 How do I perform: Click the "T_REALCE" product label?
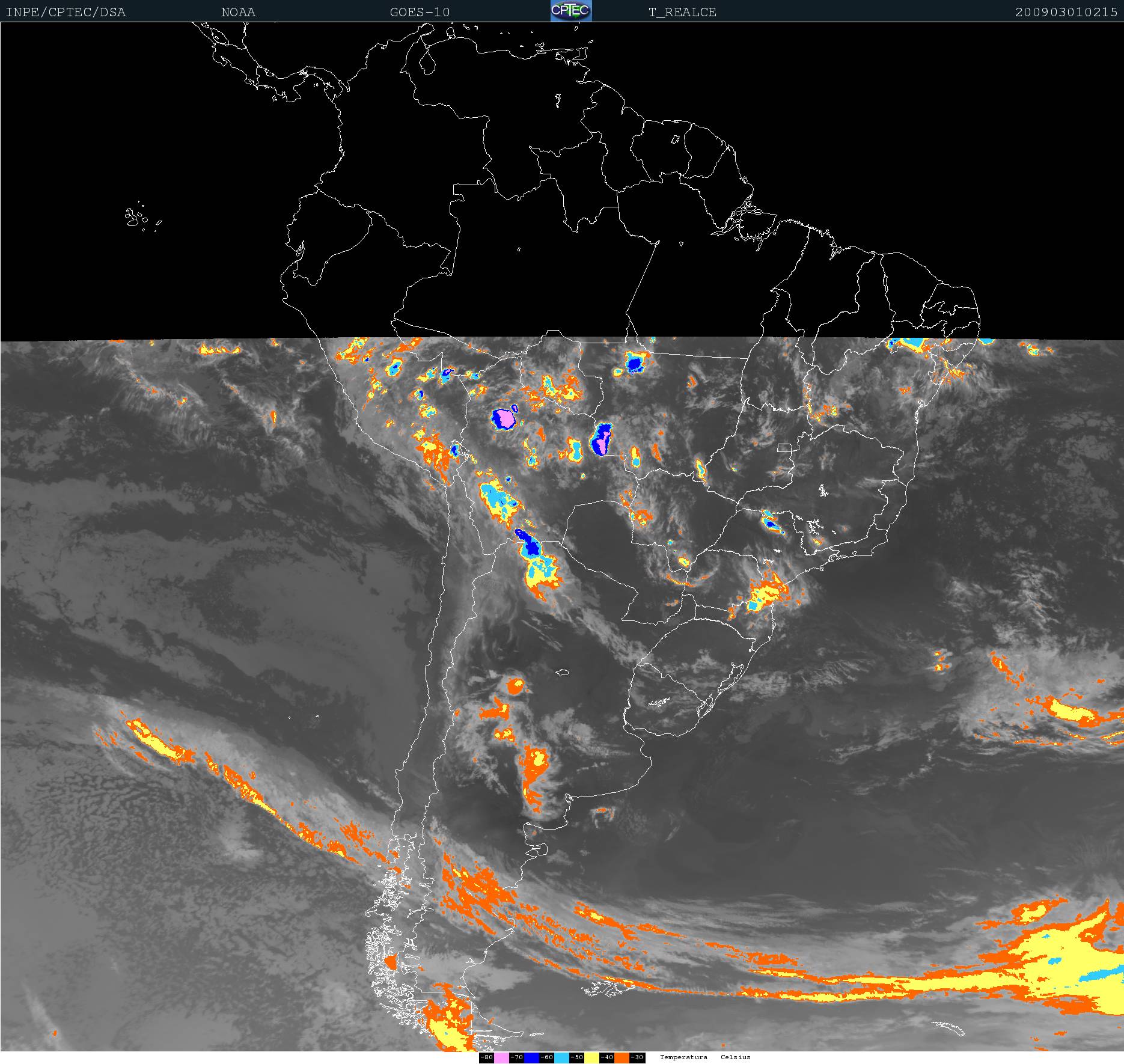[x=682, y=12]
